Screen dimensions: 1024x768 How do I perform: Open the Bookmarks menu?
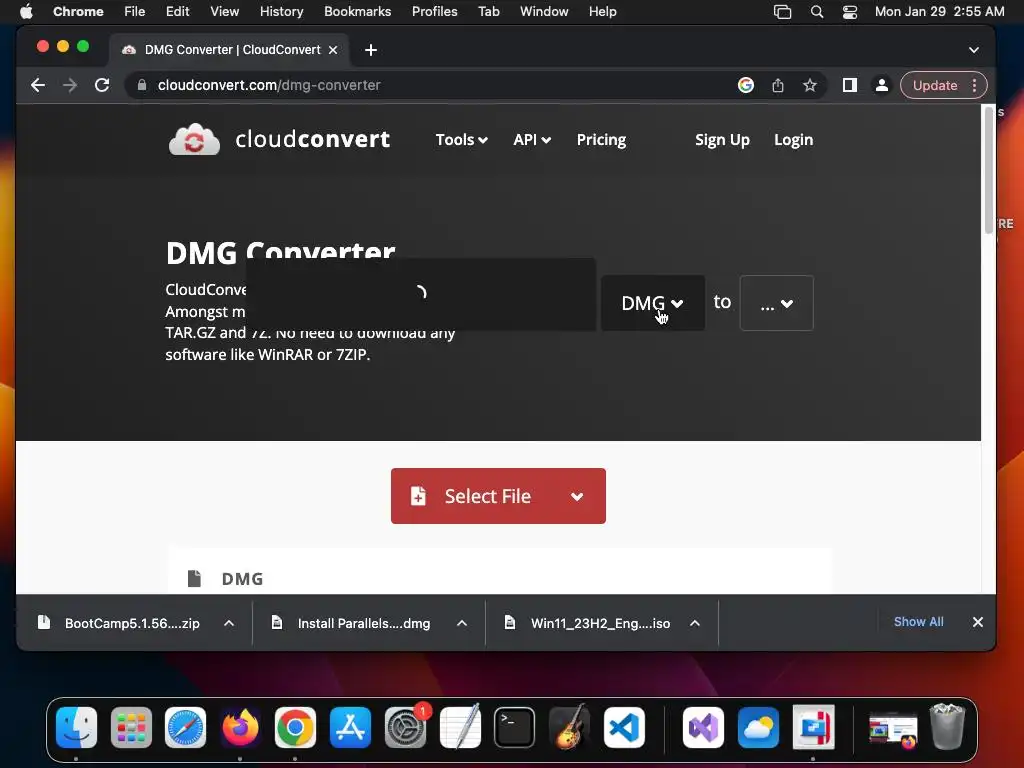pyautogui.click(x=357, y=12)
